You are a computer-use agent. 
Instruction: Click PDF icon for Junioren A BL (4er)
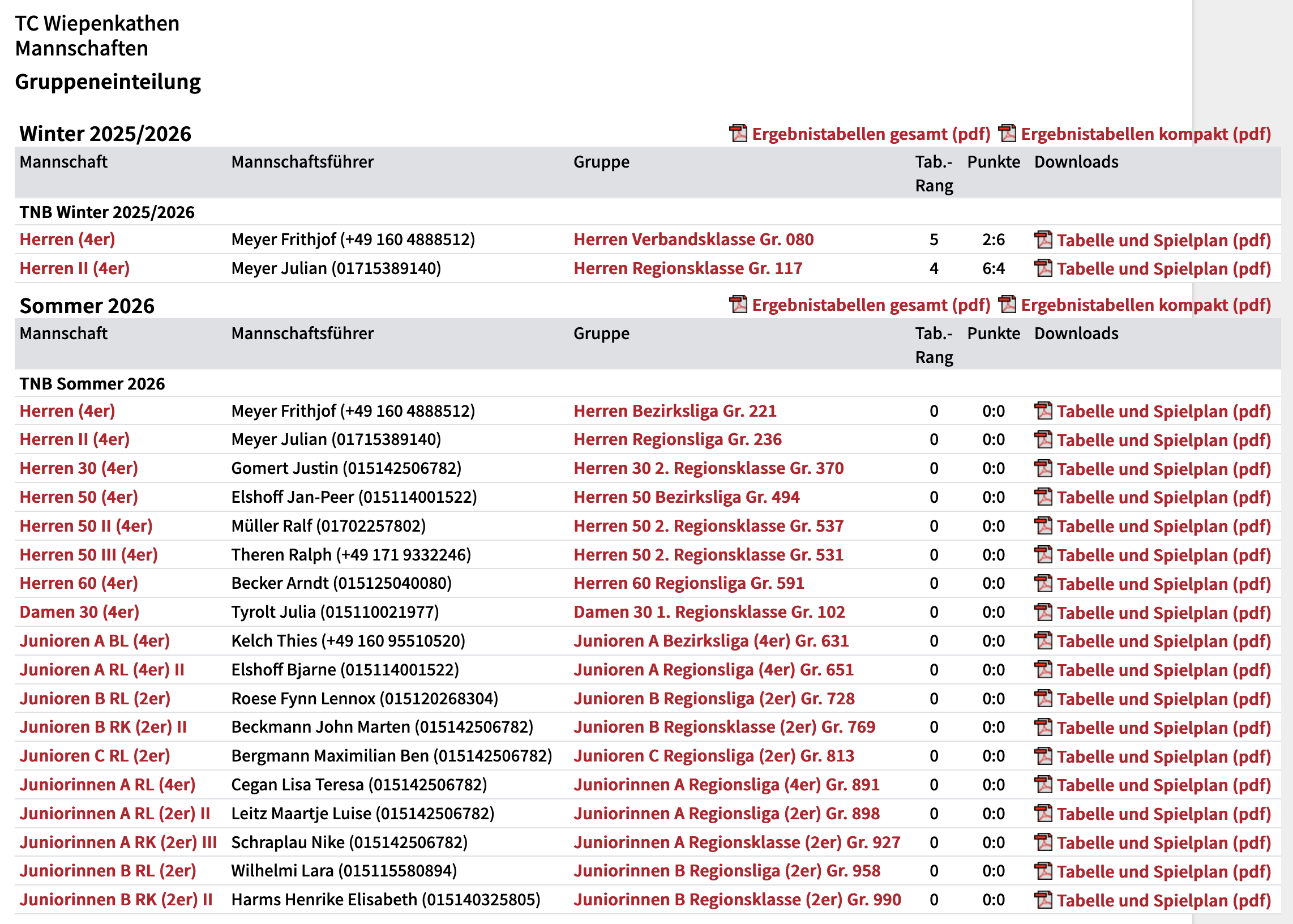pos(1044,641)
